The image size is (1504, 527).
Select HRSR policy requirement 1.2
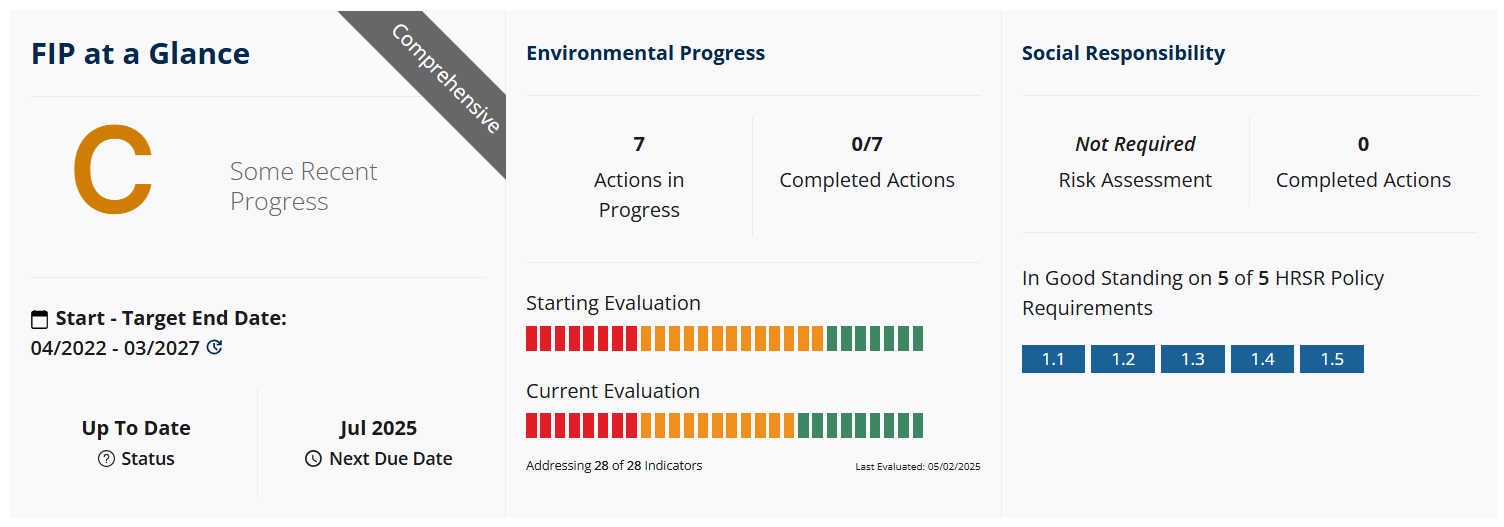(x=1123, y=359)
